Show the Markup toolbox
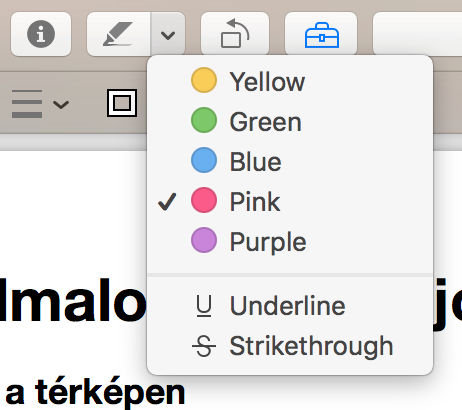 click(322, 35)
